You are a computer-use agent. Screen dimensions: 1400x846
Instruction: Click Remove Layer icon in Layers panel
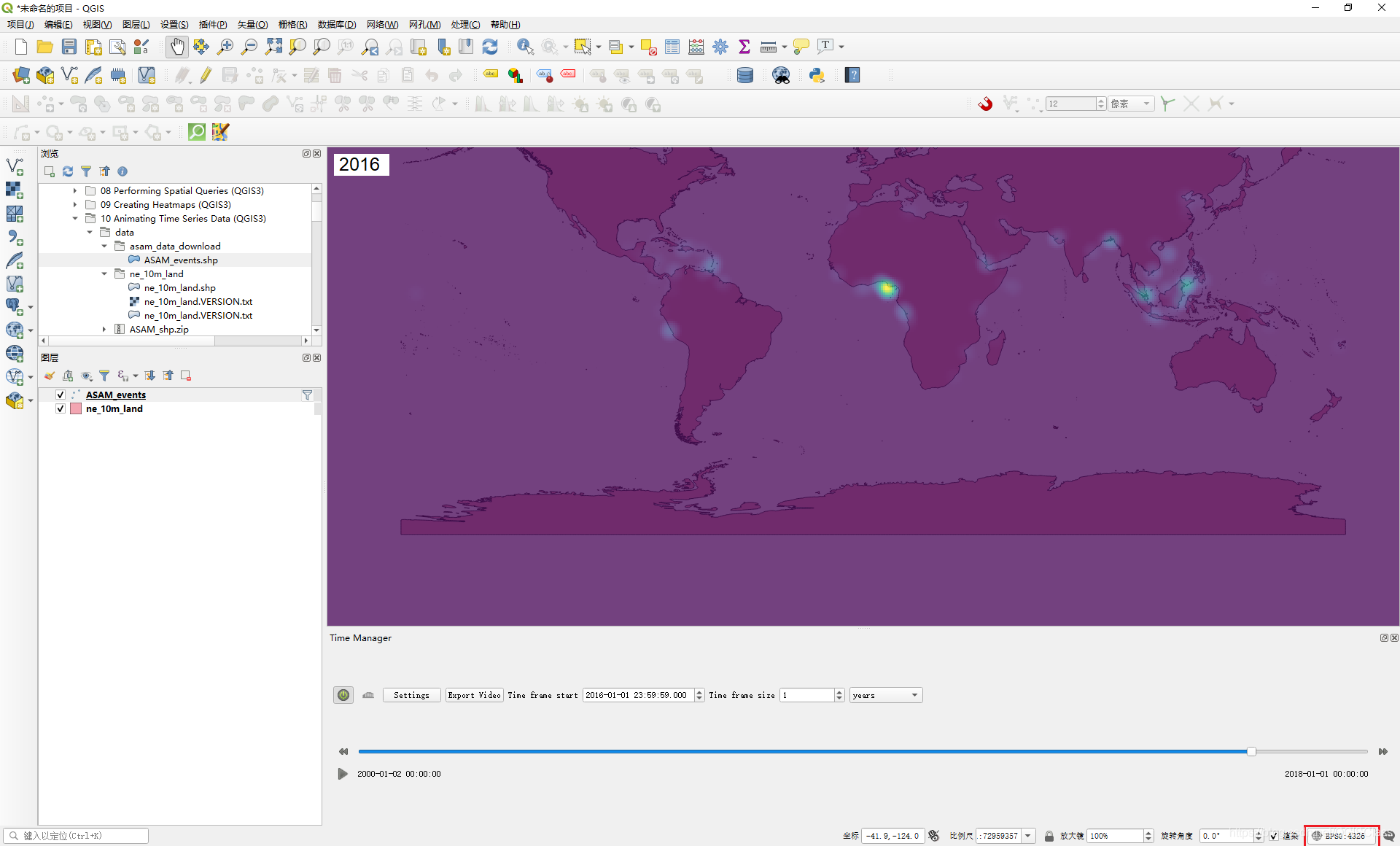point(186,376)
